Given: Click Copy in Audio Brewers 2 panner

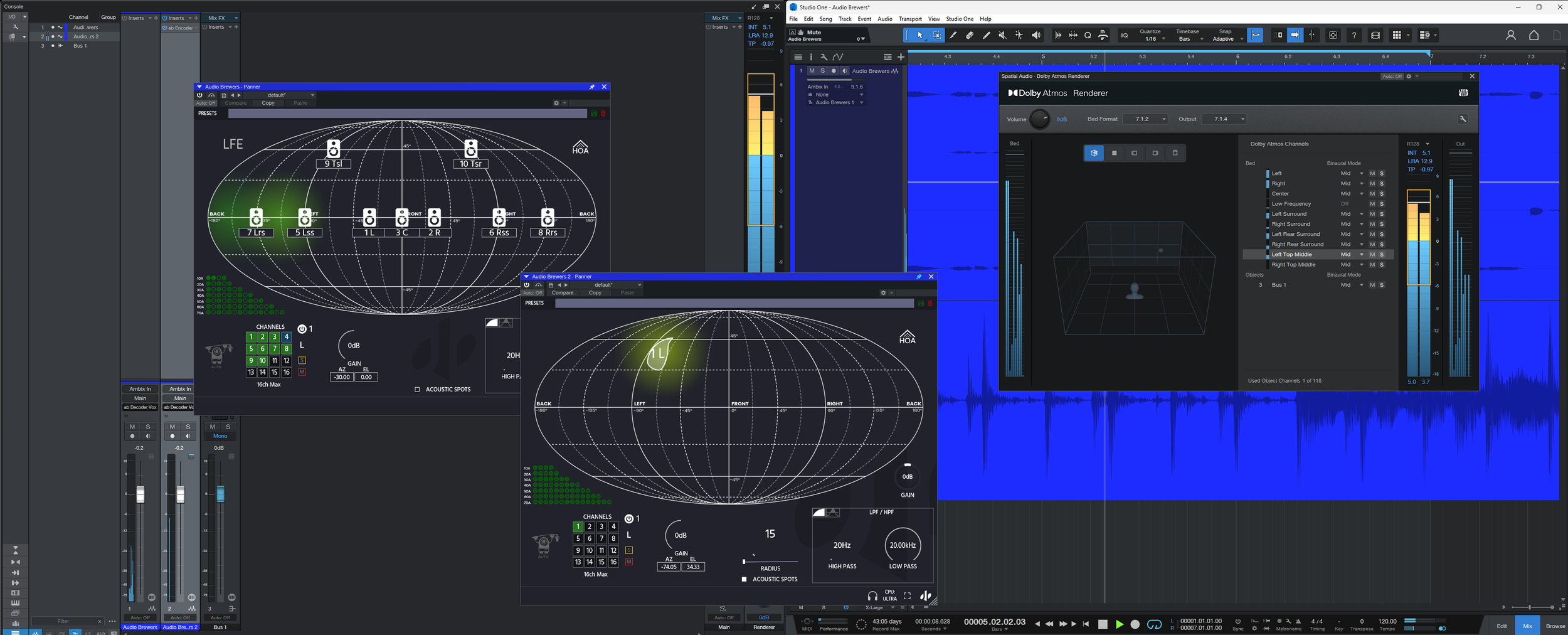Looking at the screenshot, I should click(595, 293).
